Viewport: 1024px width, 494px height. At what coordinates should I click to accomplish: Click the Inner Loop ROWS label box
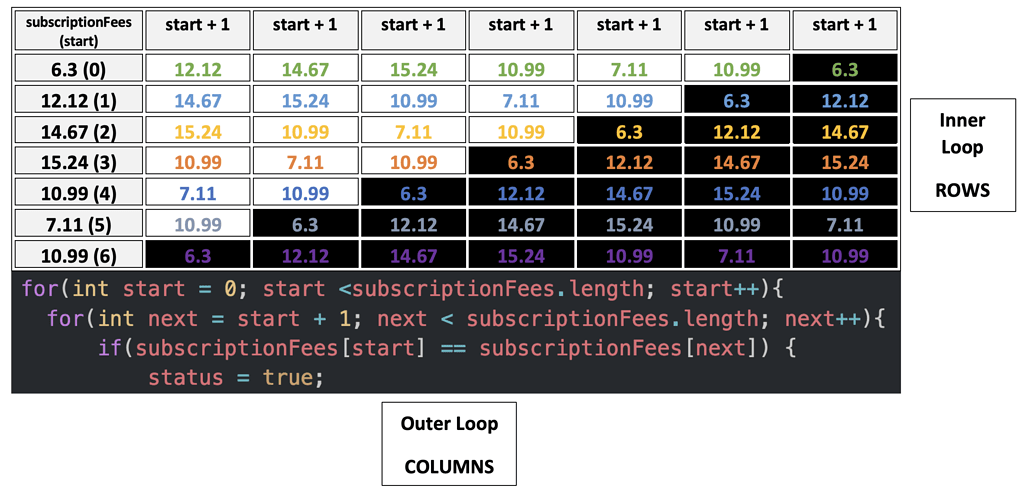click(x=963, y=155)
